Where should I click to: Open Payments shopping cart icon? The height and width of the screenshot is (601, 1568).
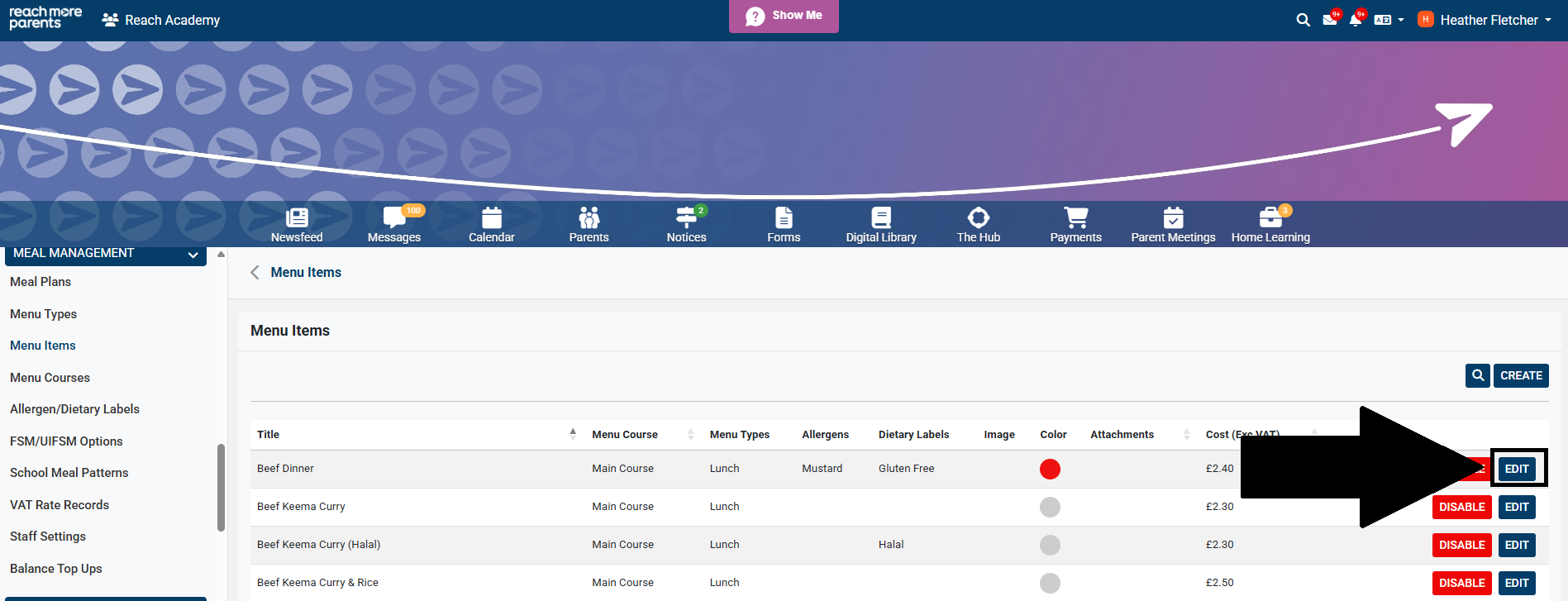pos(1075,225)
